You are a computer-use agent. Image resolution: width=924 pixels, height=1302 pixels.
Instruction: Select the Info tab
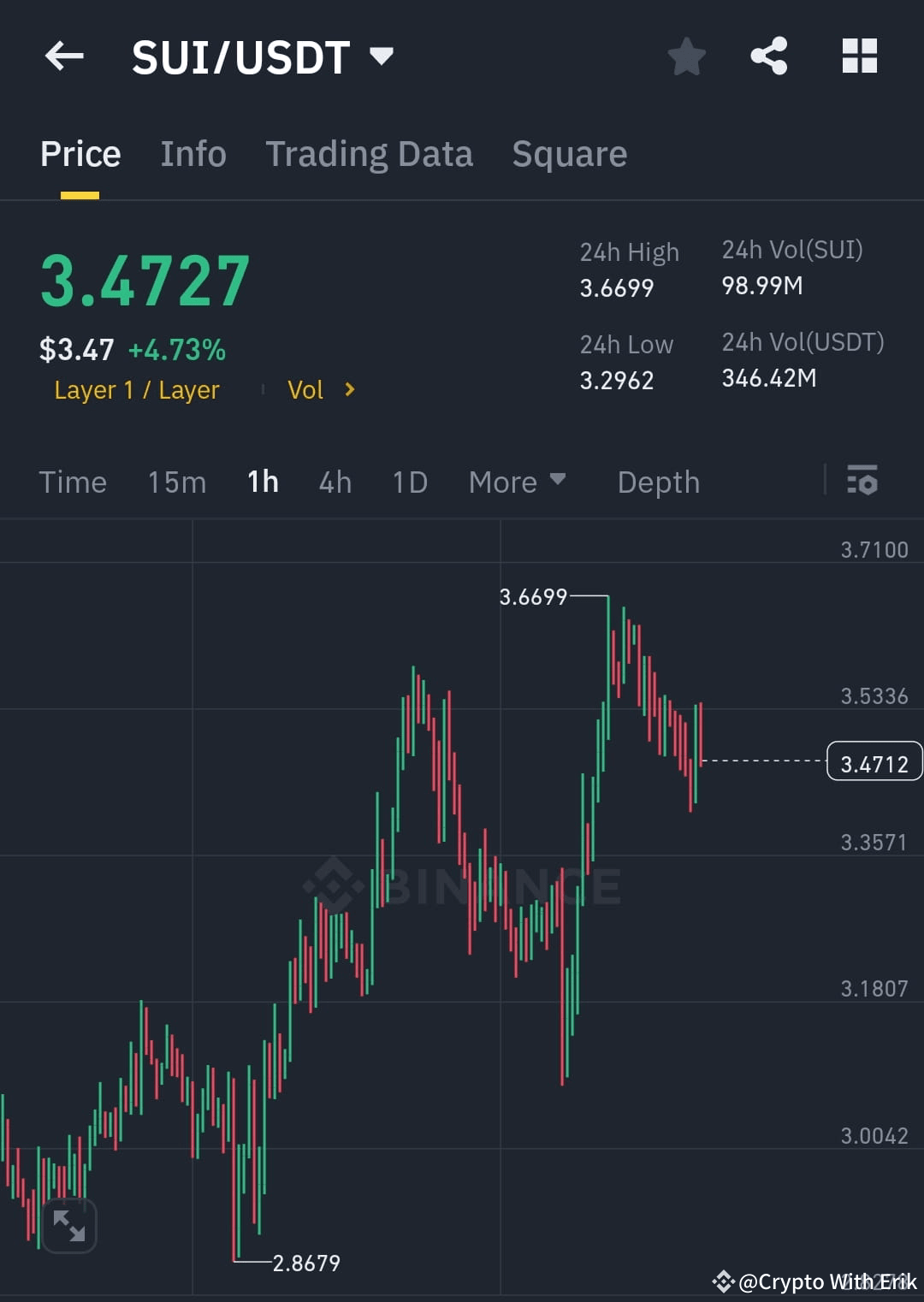click(x=192, y=154)
